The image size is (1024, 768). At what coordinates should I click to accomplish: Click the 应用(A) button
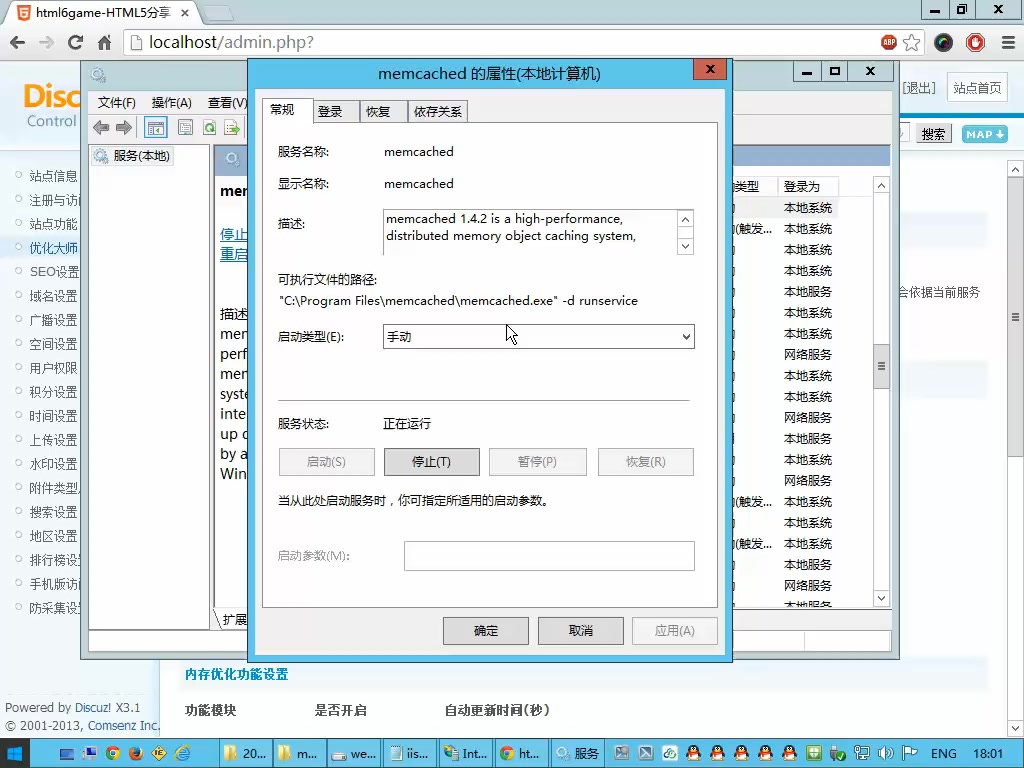[x=675, y=631]
